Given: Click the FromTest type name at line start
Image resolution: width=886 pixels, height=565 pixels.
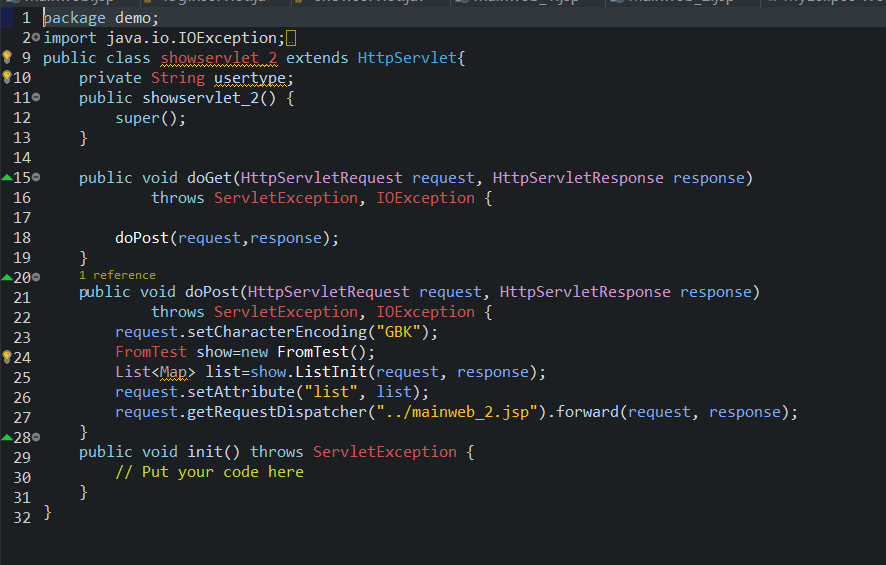Looking at the screenshot, I should pyautogui.click(x=151, y=352).
